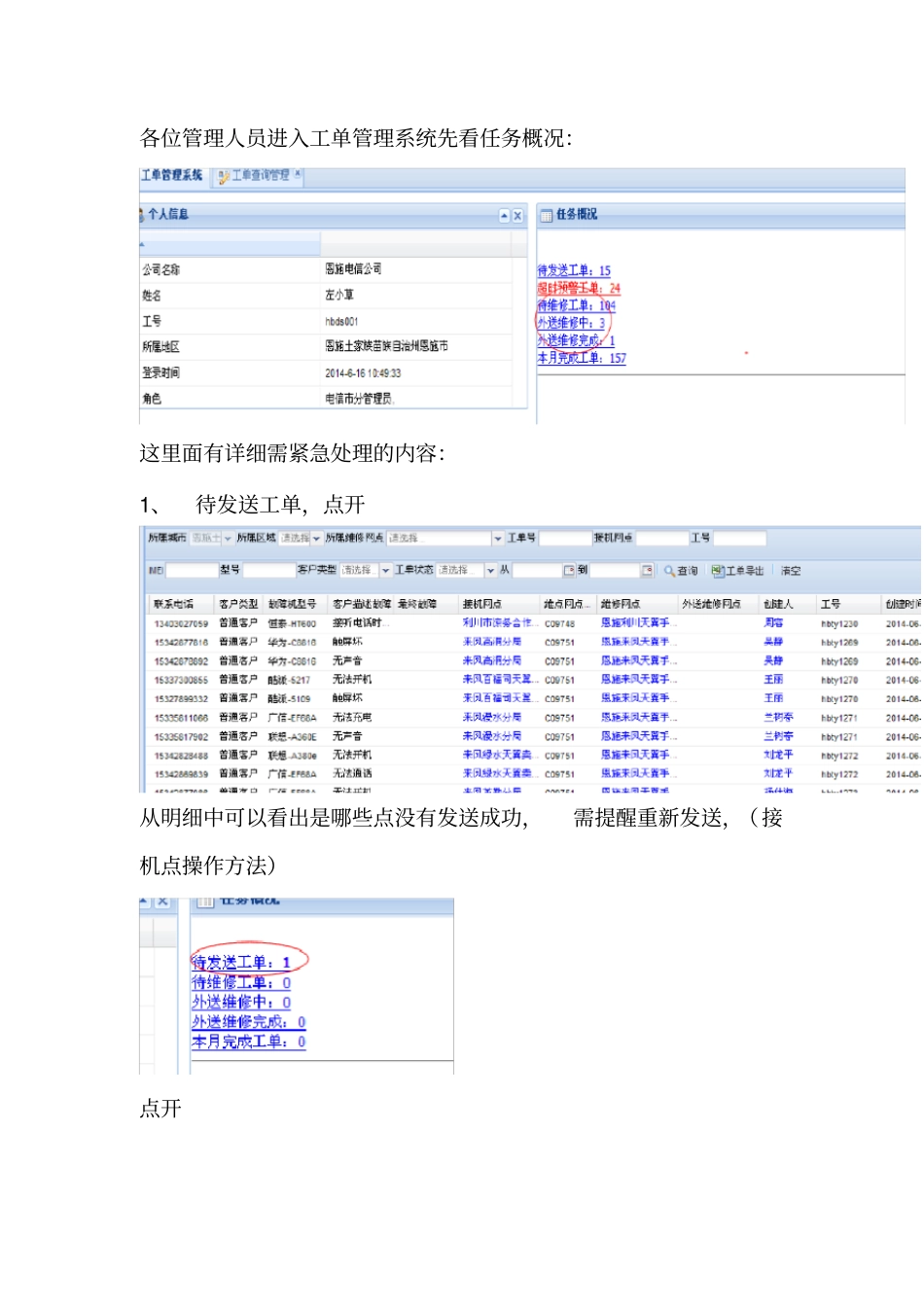Image resolution: width=924 pixels, height=1308 pixels.
Task: Open creator 周蓉 link in the table
Action: tap(773, 623)
